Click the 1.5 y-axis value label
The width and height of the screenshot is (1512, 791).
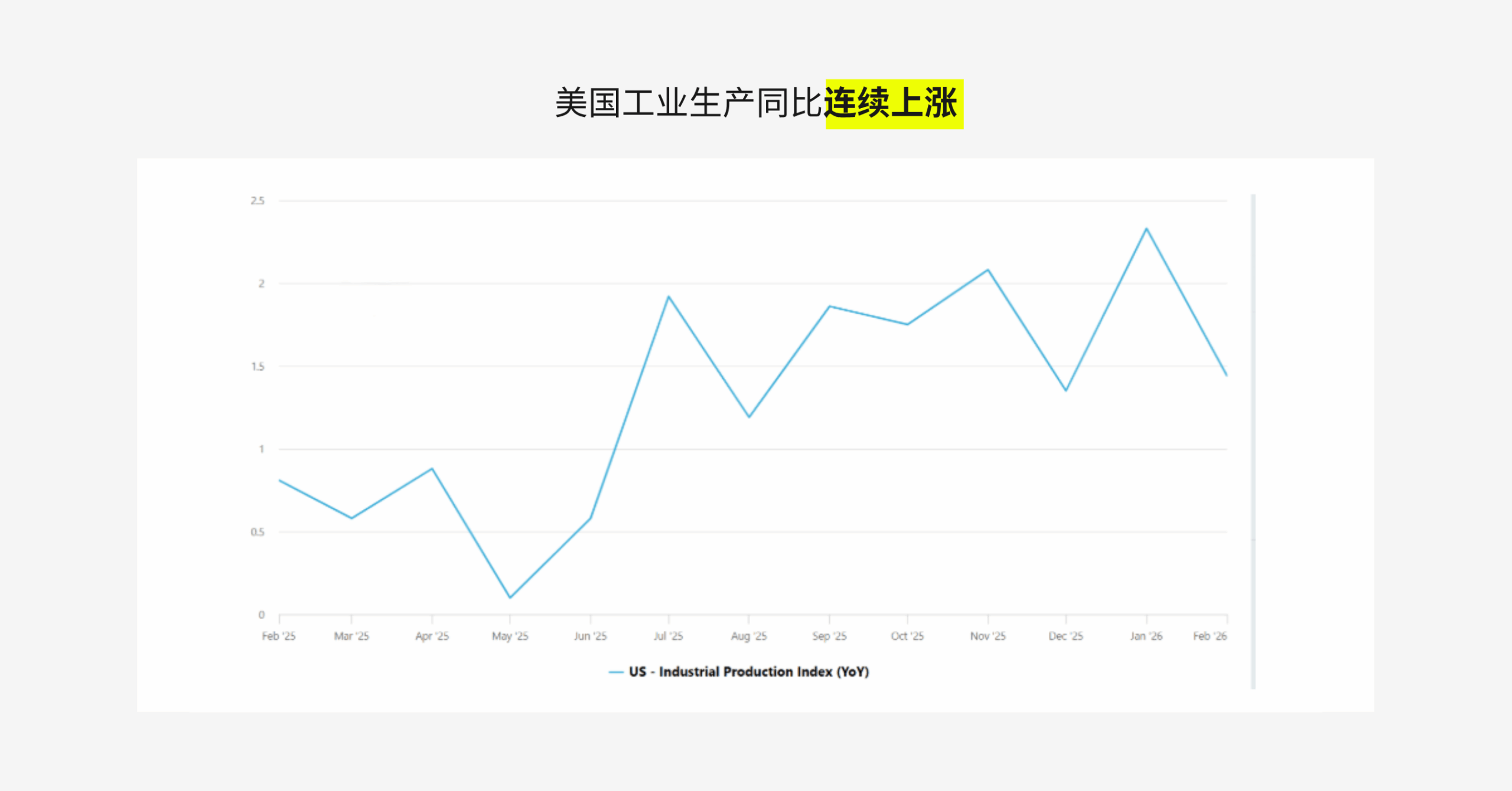pos(258,367)
